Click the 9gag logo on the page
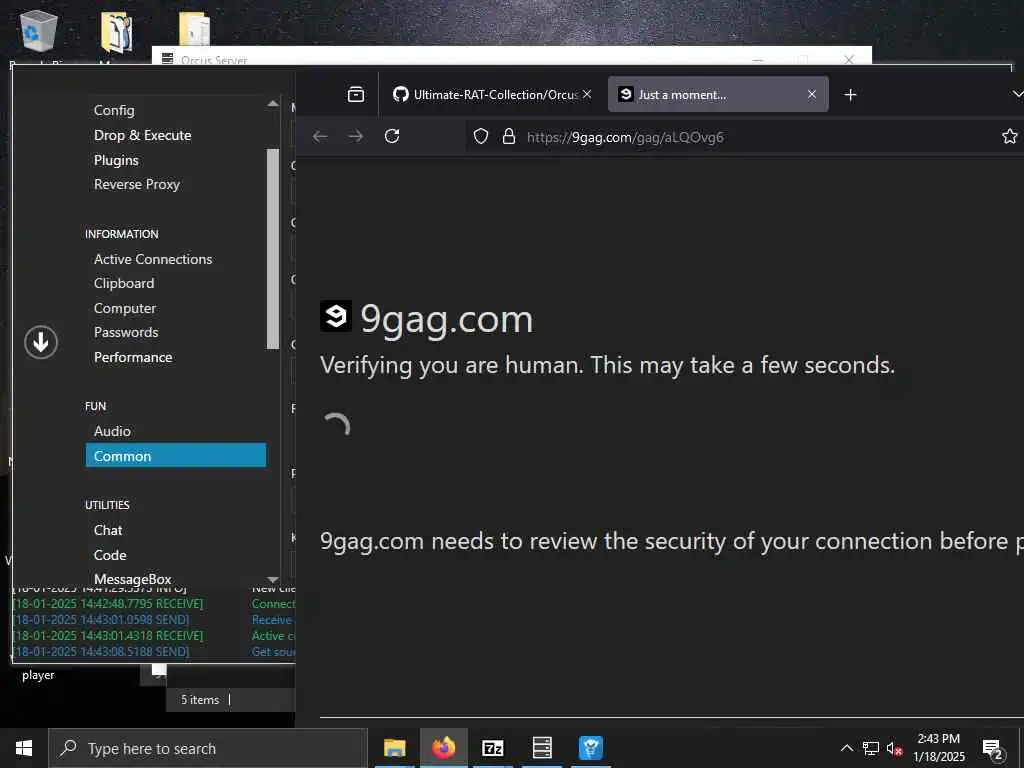 click(336, 316)
